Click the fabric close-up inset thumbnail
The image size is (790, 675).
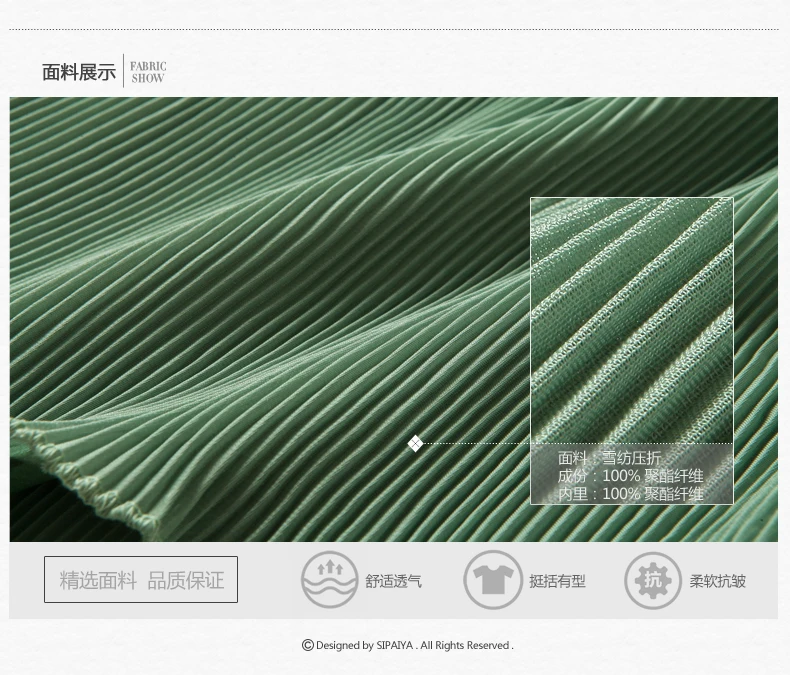coord(632,351)
